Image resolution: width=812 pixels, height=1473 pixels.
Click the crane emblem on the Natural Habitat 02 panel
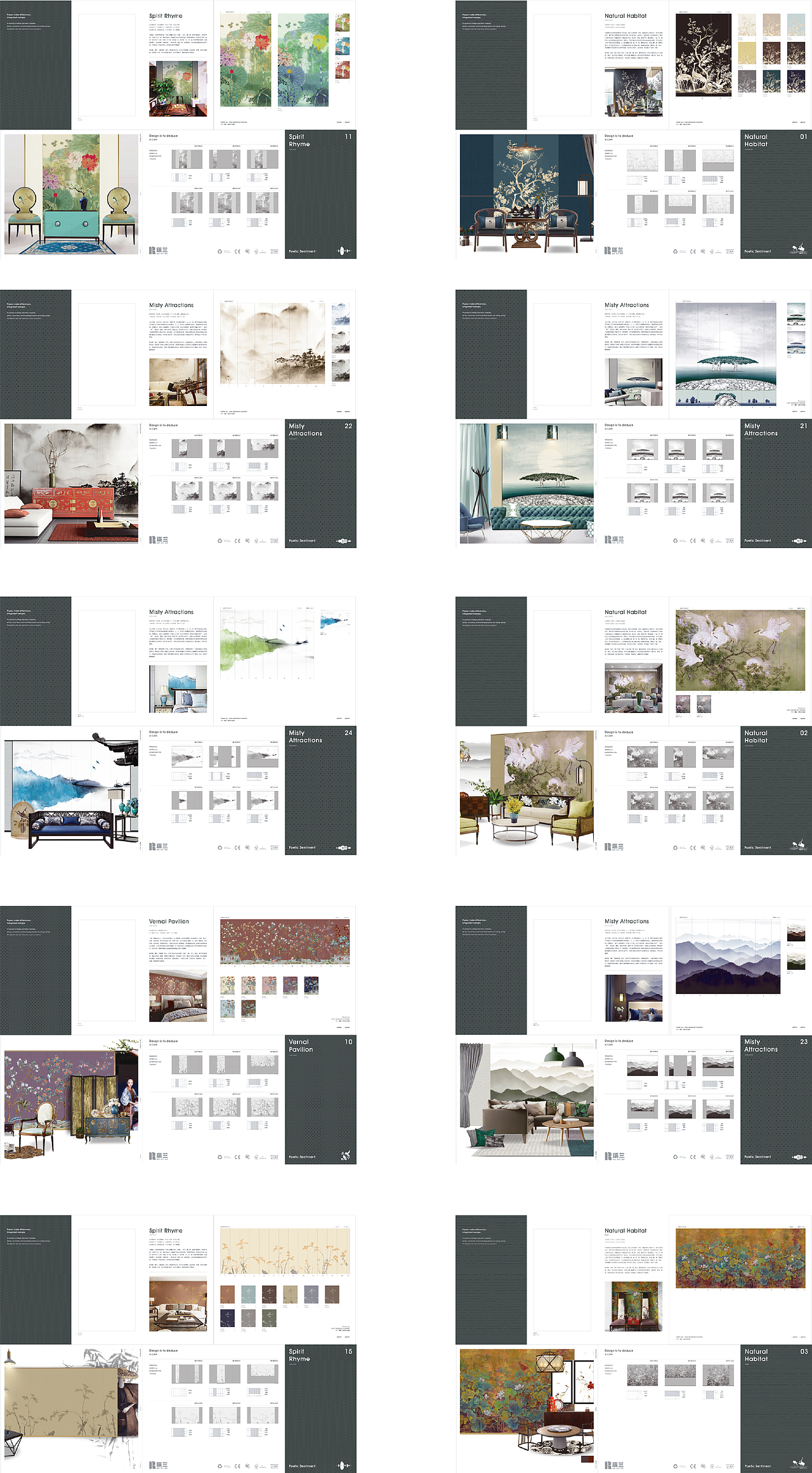coord(799,845)
